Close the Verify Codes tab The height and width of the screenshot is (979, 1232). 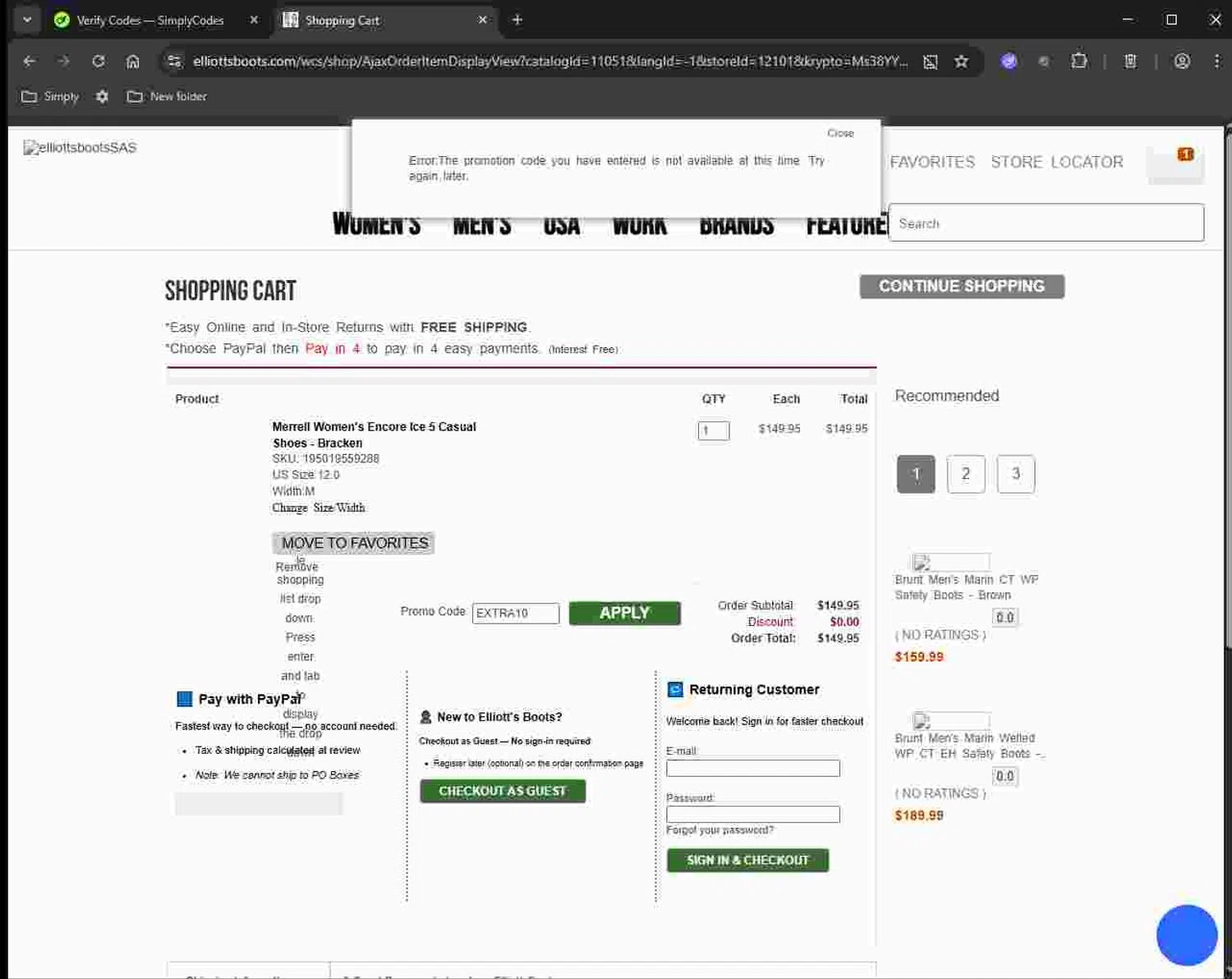[254, 20]
